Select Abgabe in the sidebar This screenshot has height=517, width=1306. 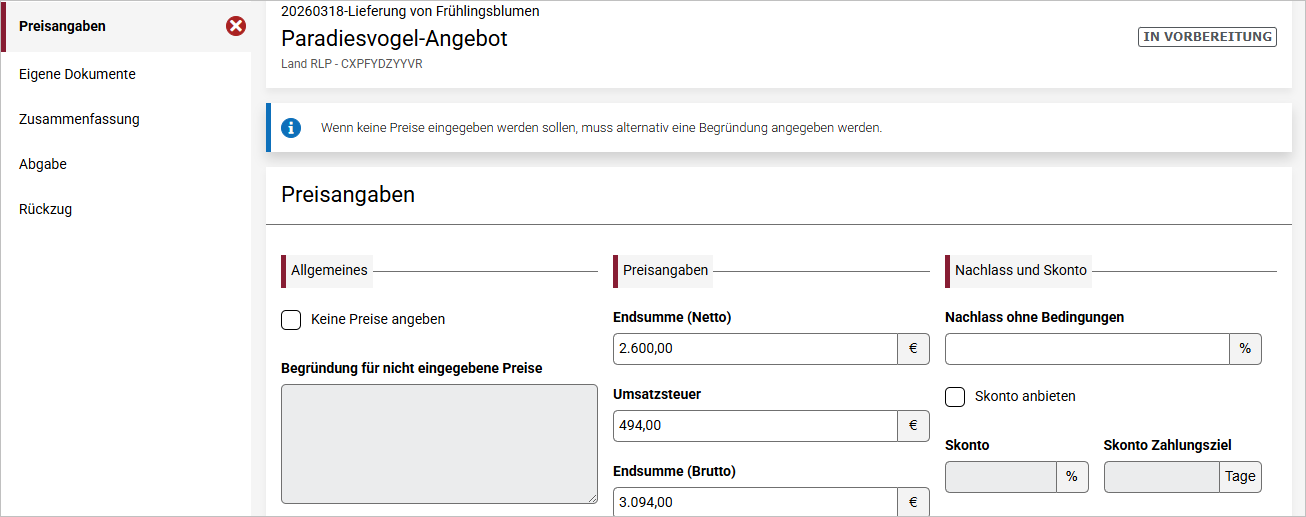point(43,164)
